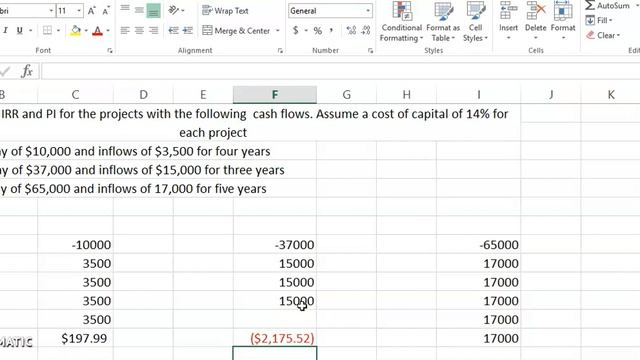Open Conditional Formatting menu

coord(401,21)
